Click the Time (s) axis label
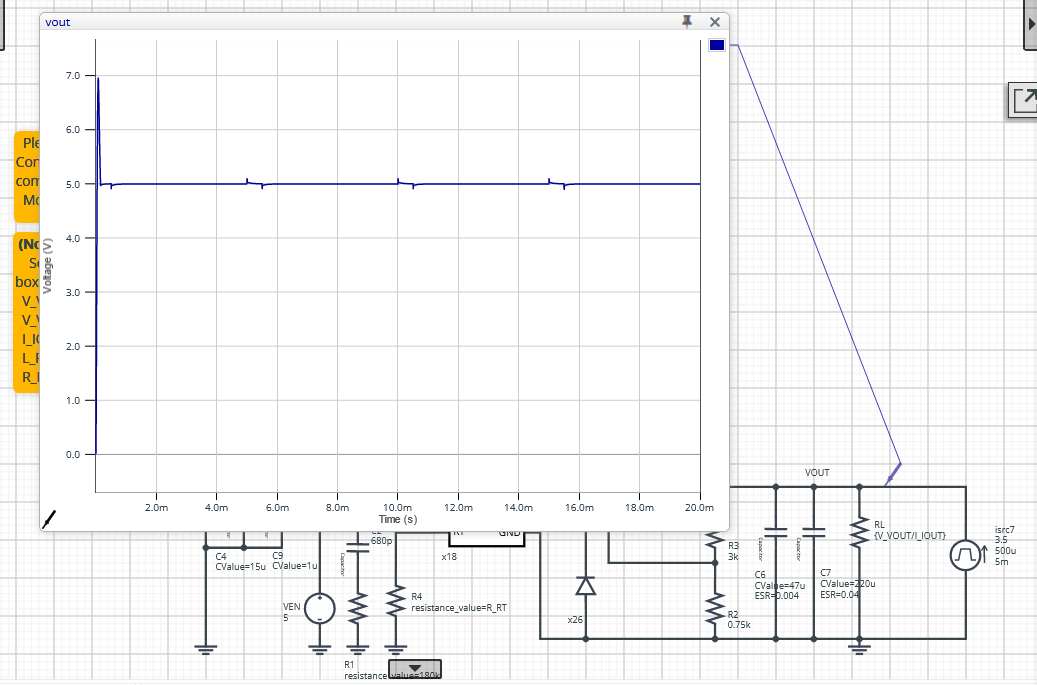The image size is (1037, 685). [x=397, y=520]
